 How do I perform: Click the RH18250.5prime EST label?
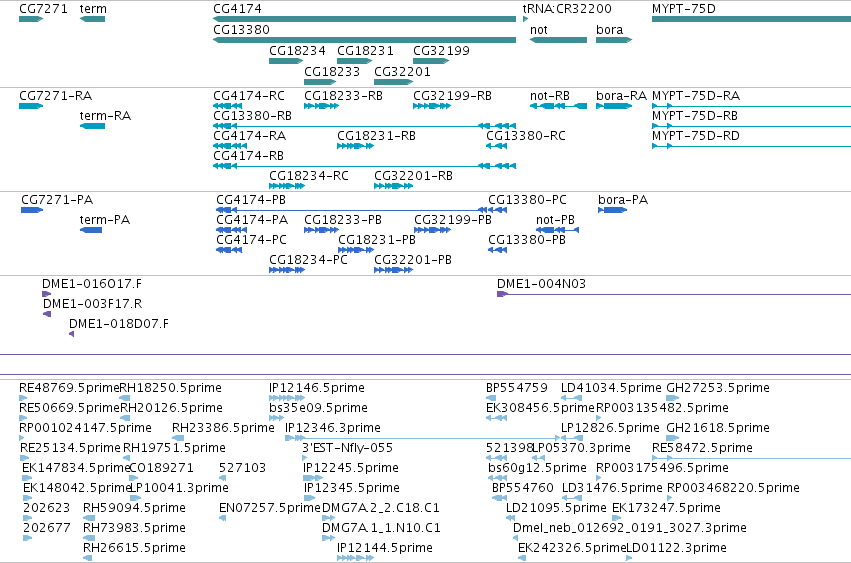click(x=170, y=388)
